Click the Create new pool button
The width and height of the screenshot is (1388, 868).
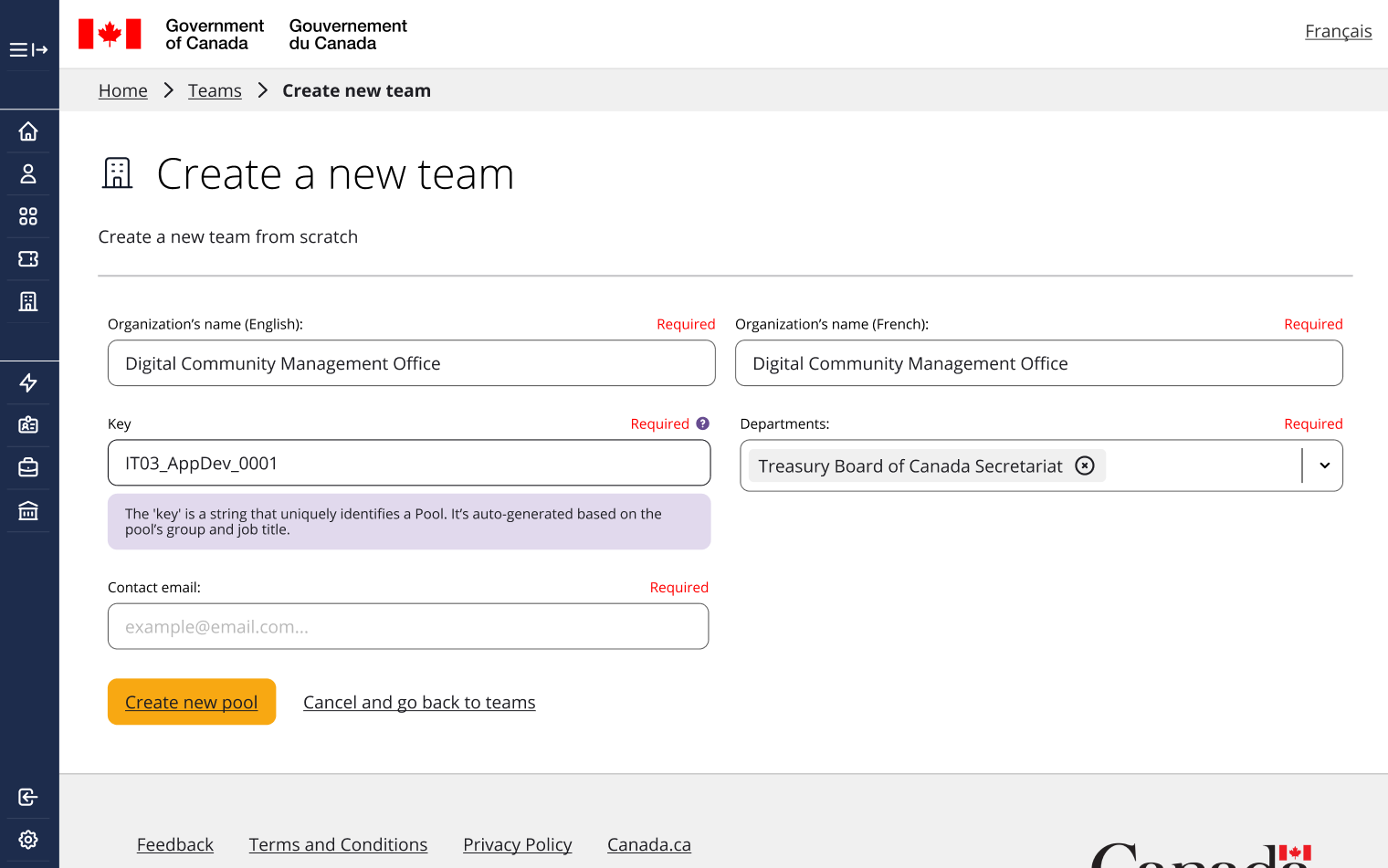pos(191,701)
